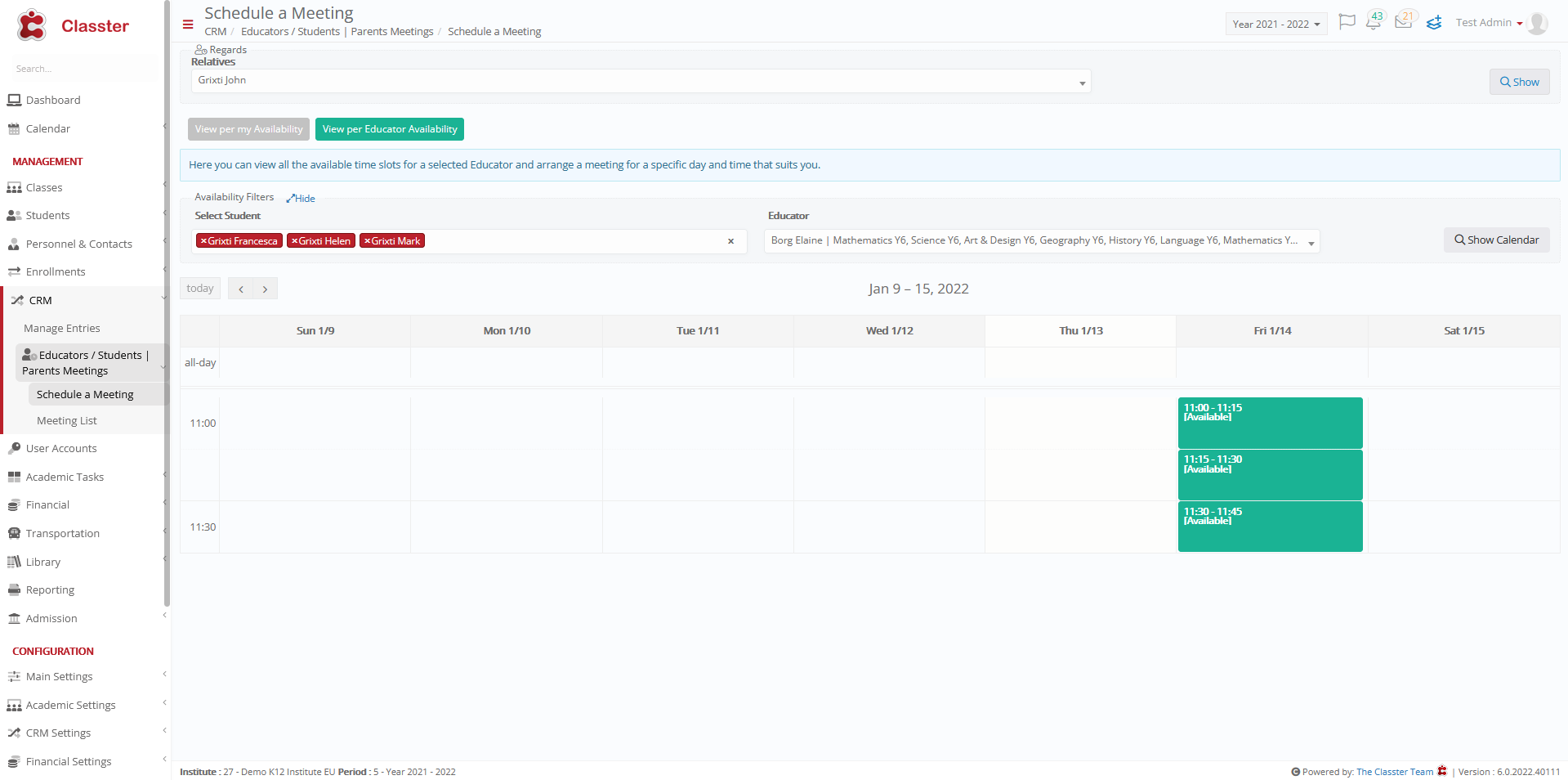Image resolution: width=1568 pixels, height=780 pixels.
Task: Expand Academic Settings in sidebar
Action: click(x=164, y=702)
